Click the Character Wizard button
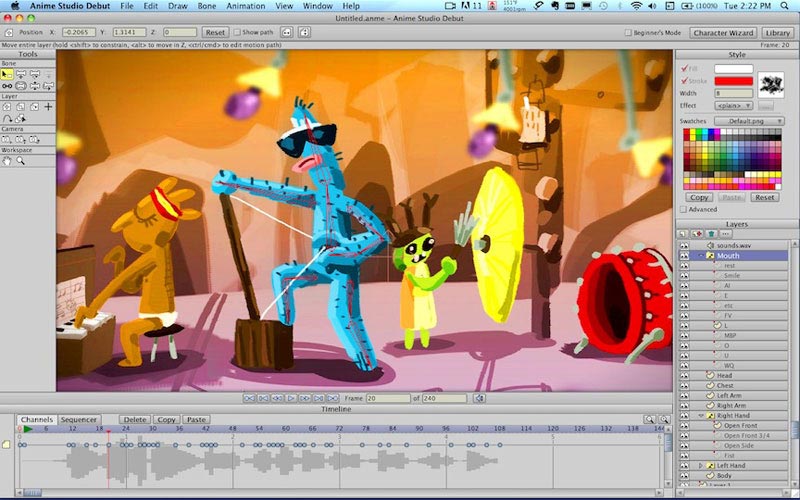 pyautogui.click(x=722, y=32)
